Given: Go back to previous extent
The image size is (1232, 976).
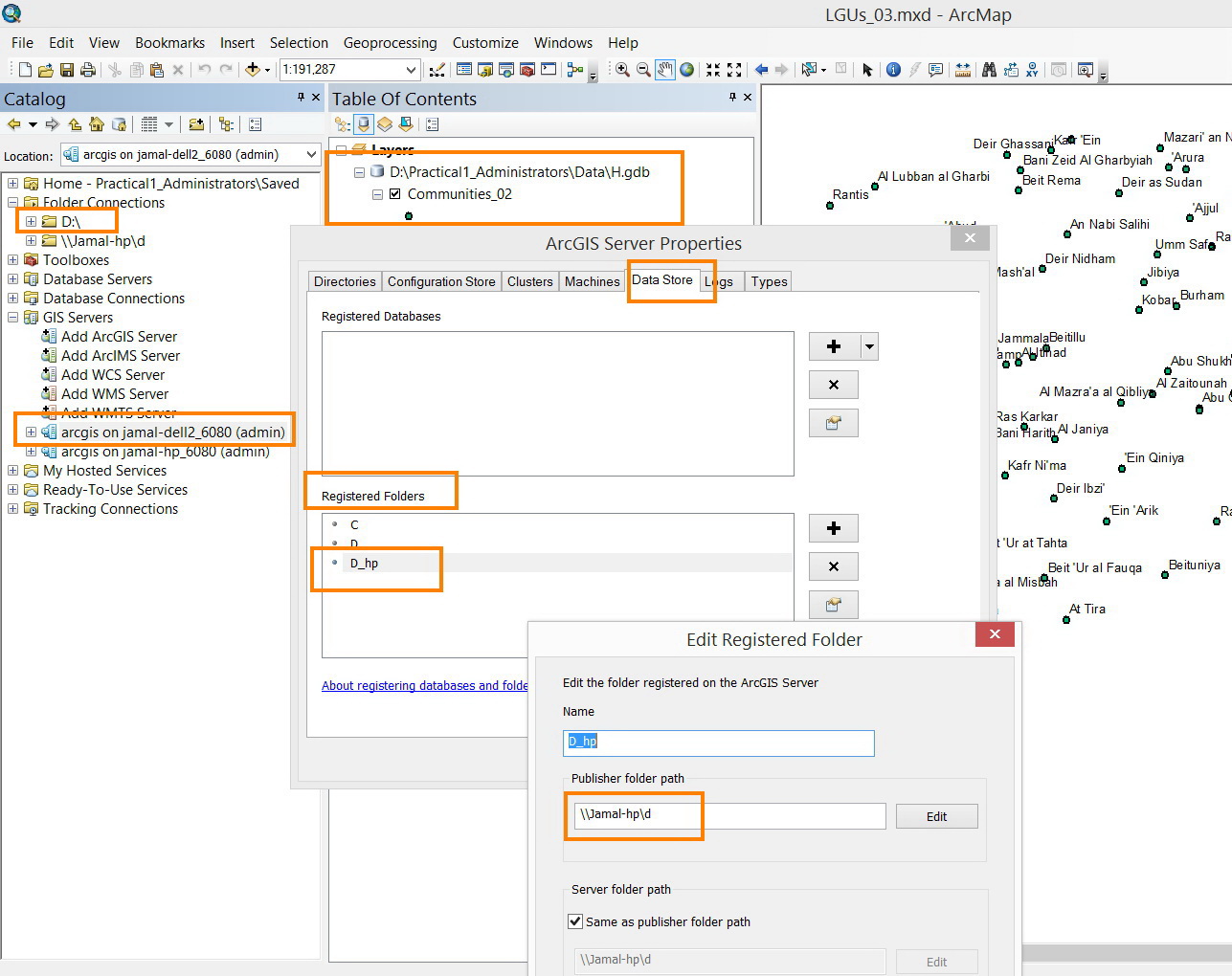Looking at the screenshot, I should pos(761,70).
